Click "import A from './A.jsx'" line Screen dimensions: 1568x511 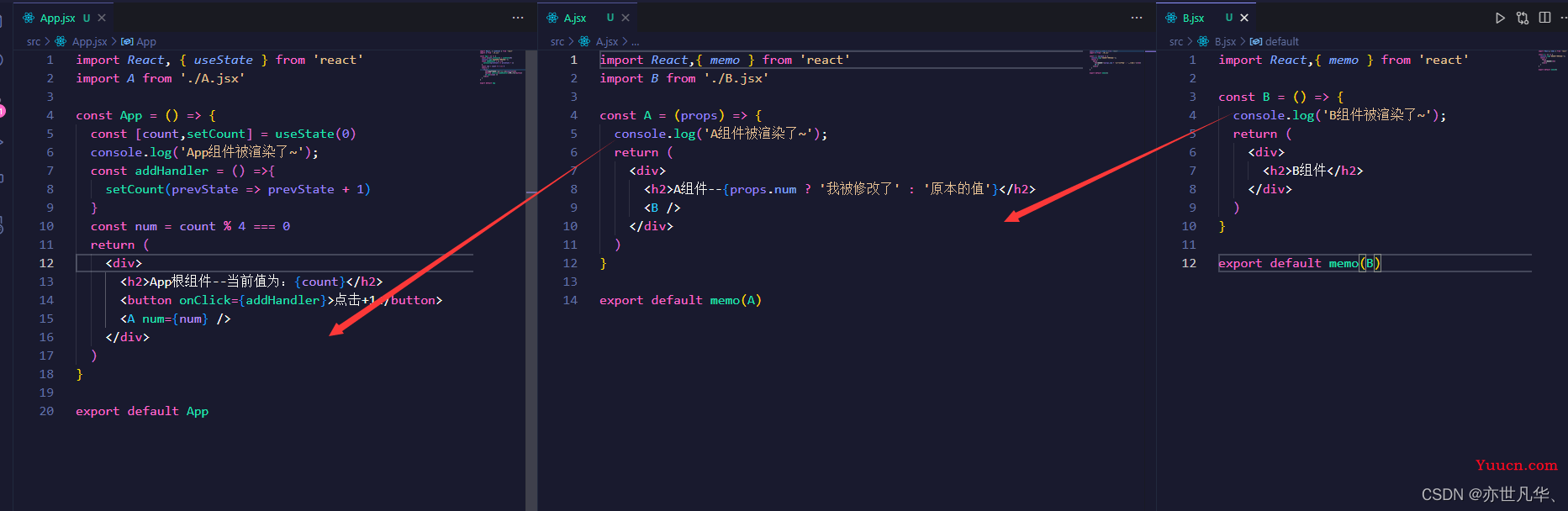[x=161, y=78]
